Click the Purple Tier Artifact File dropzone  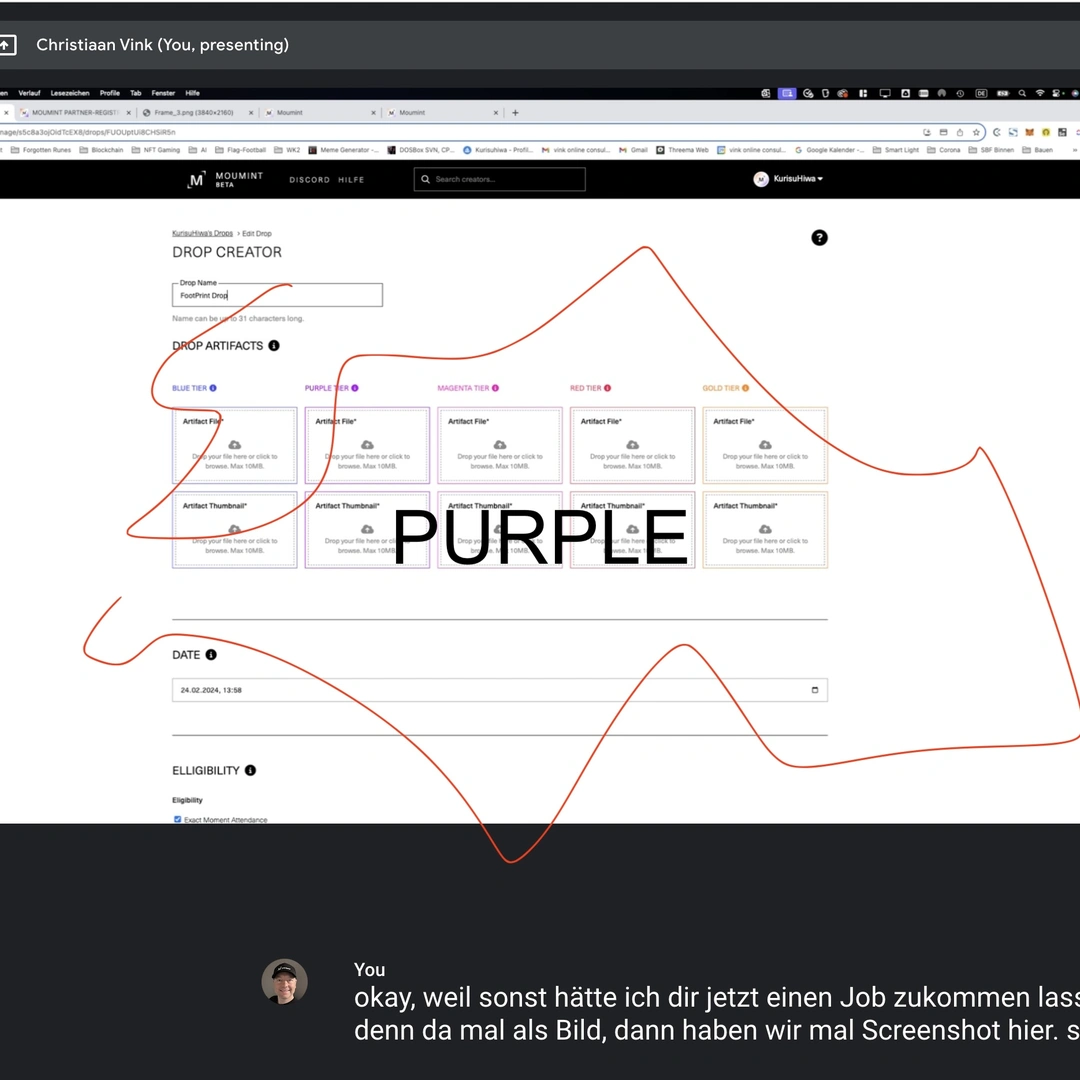pyautogui.click(x=367, y=445)
